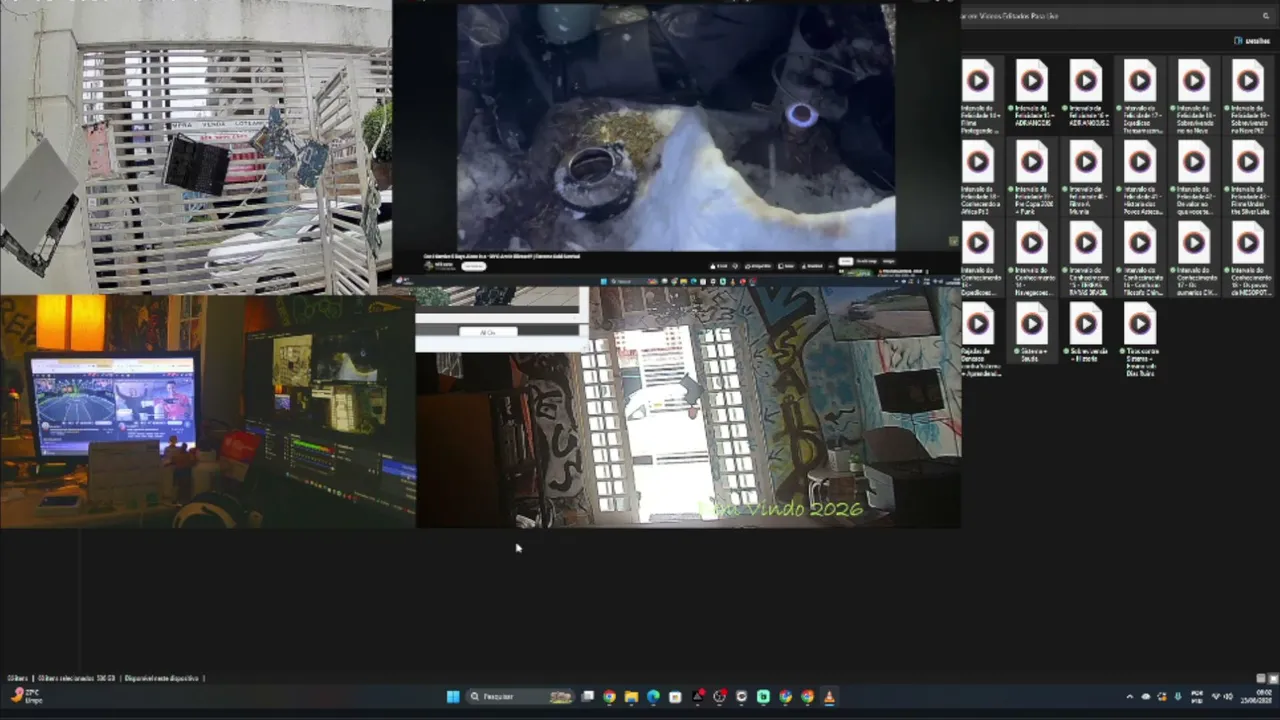Click the Disponível neste dispositivo status text

point(162,678)
